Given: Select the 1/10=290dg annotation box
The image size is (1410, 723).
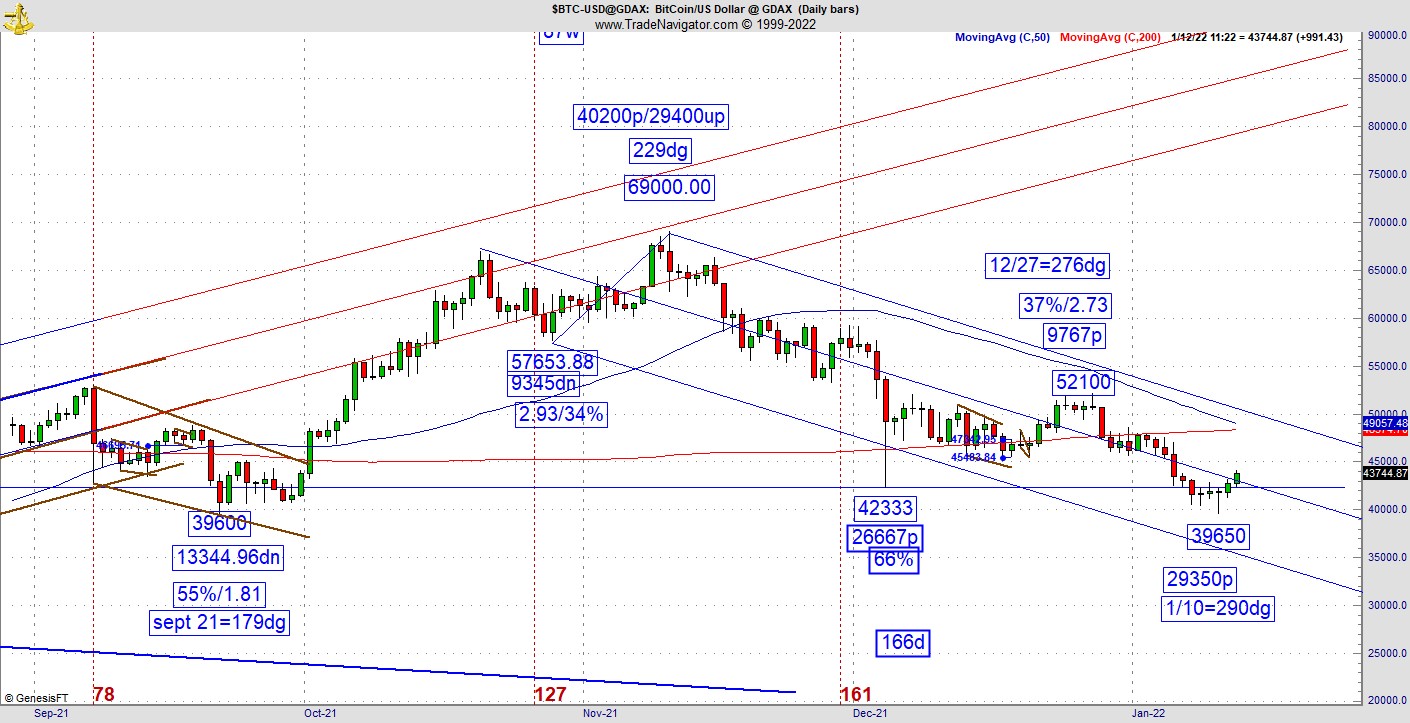Looking at the screenshot, I should [1218, 607].
